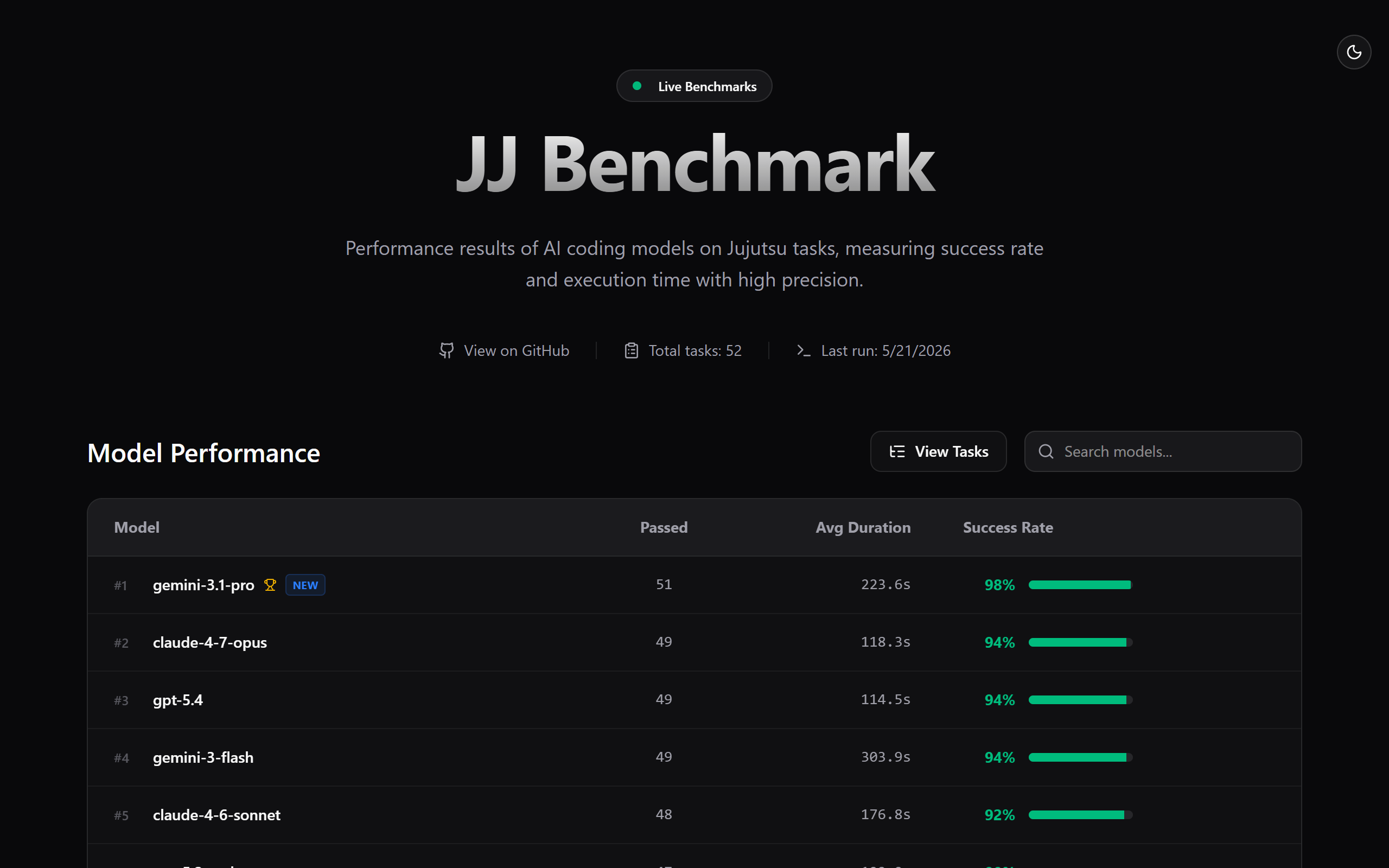This screenshot has height=868, width=1389.
Task: Click the Live Benchmarks badge
Action: [694, 86]
